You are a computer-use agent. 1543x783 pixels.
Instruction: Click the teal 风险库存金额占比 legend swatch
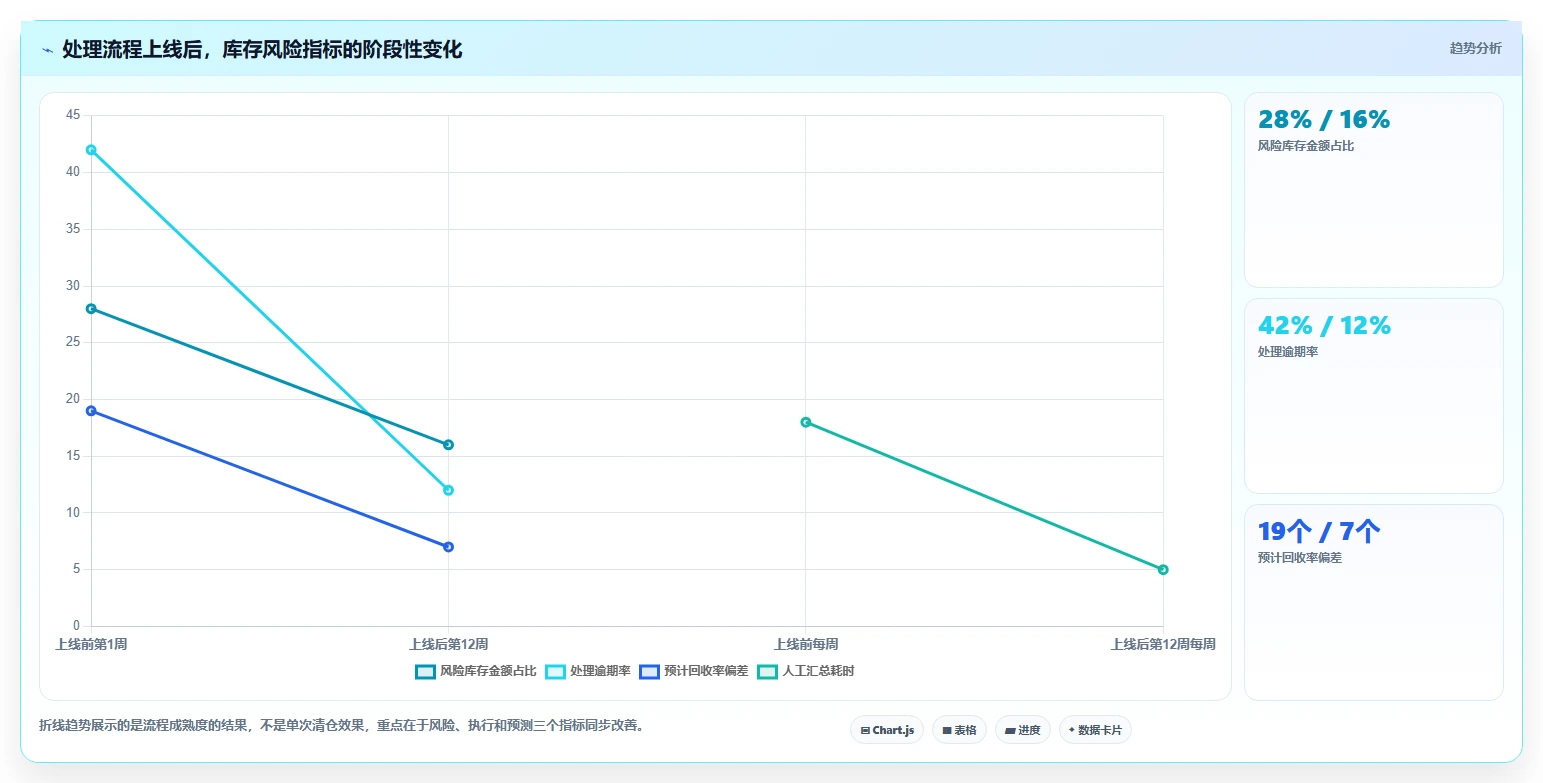point(425,671)
